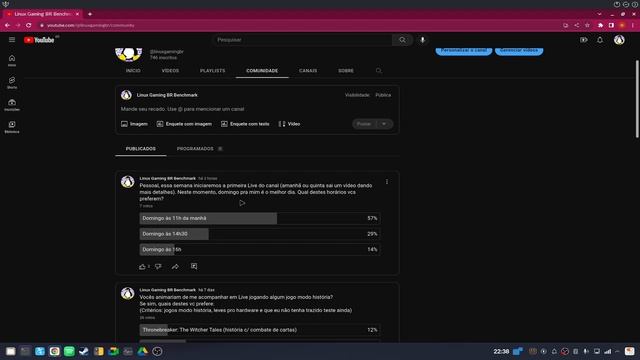
Task: Switch to the PLAYLISTS channel tab
Action: coord(213,71)
